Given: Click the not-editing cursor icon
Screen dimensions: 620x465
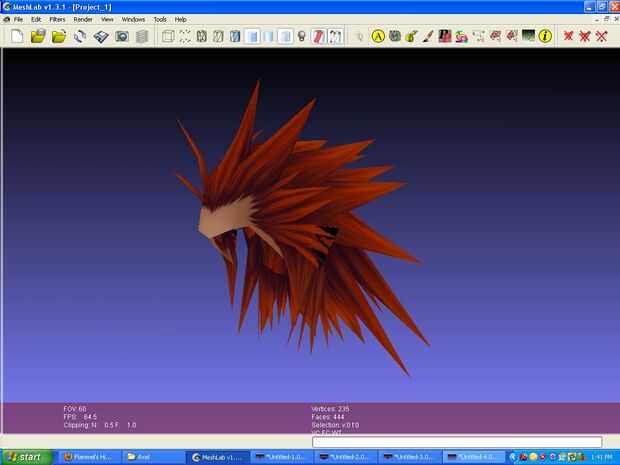Looking at the screenshot, I should click(360, 37).
